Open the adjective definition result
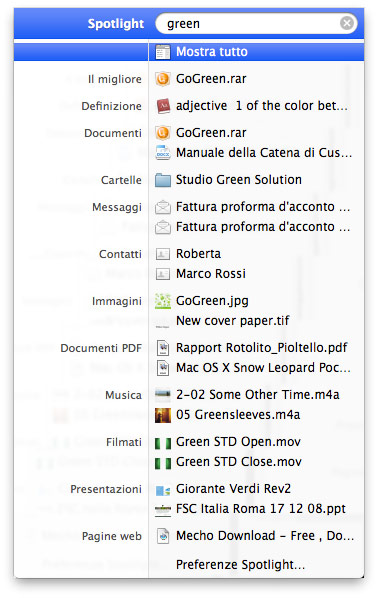The height and width of the screenshot is (598, 378). 262,106
